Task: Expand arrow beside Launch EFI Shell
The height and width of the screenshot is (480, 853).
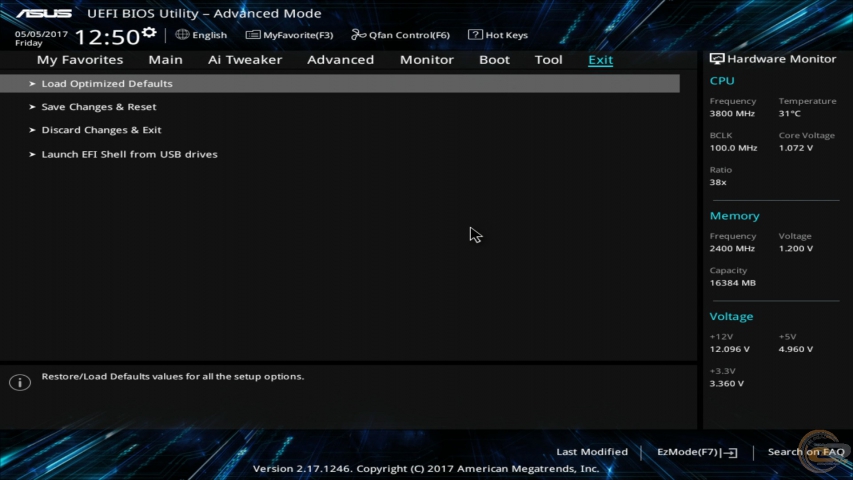Action: point(32,155)
